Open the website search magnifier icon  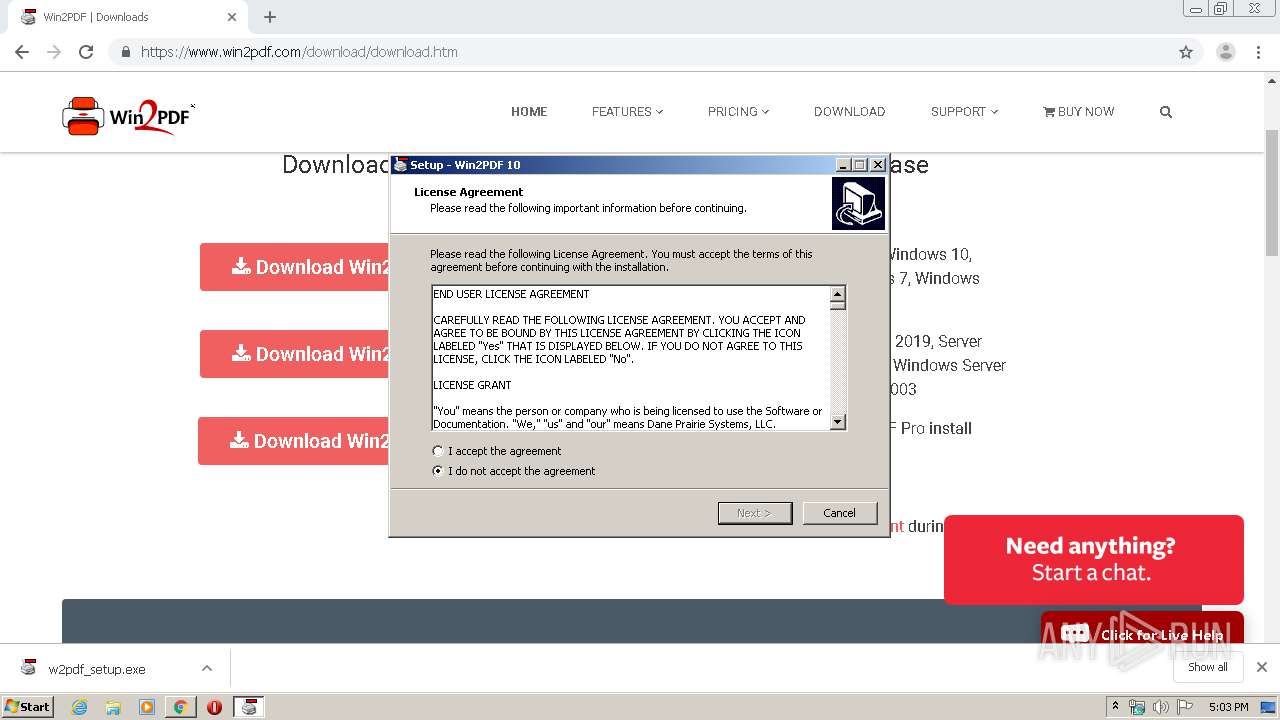(1165, 112)
